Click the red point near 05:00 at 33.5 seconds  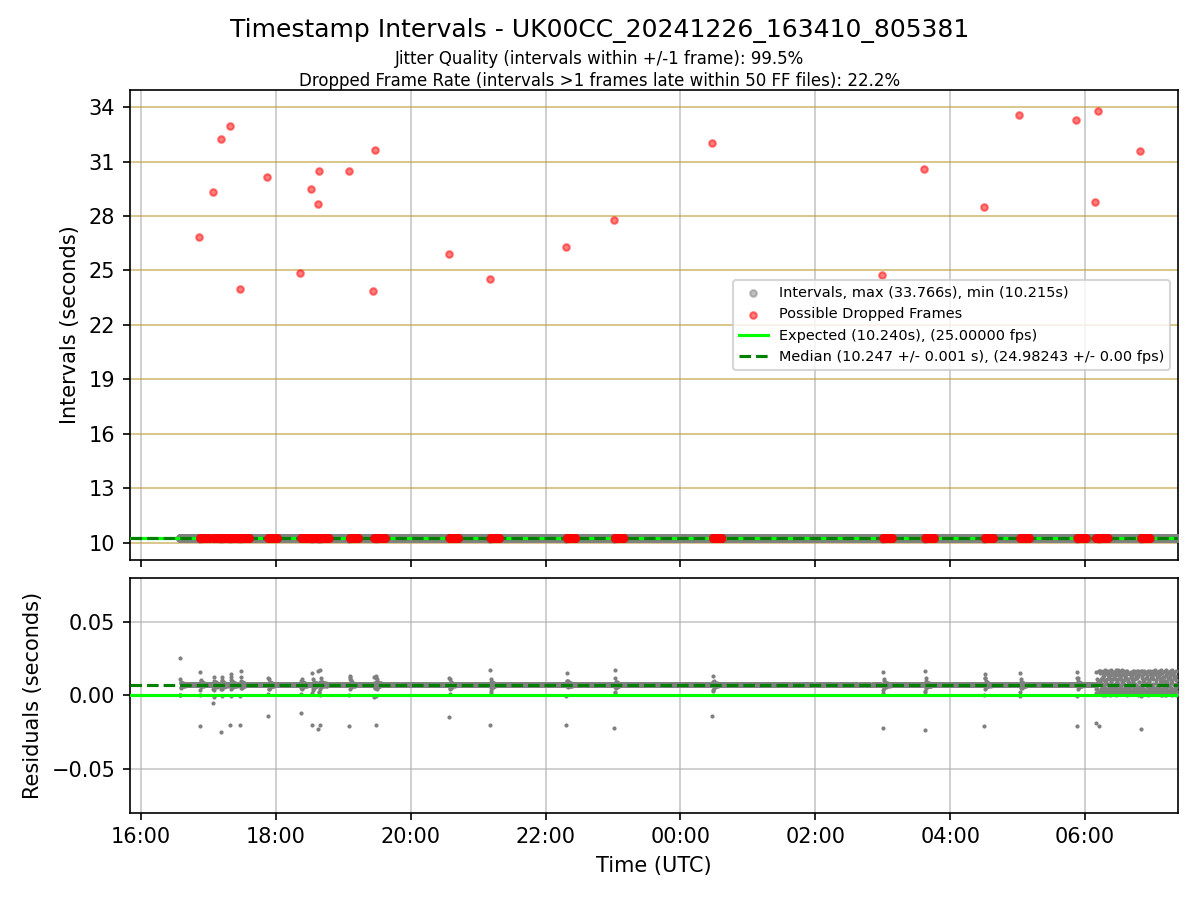[1019, 115]
